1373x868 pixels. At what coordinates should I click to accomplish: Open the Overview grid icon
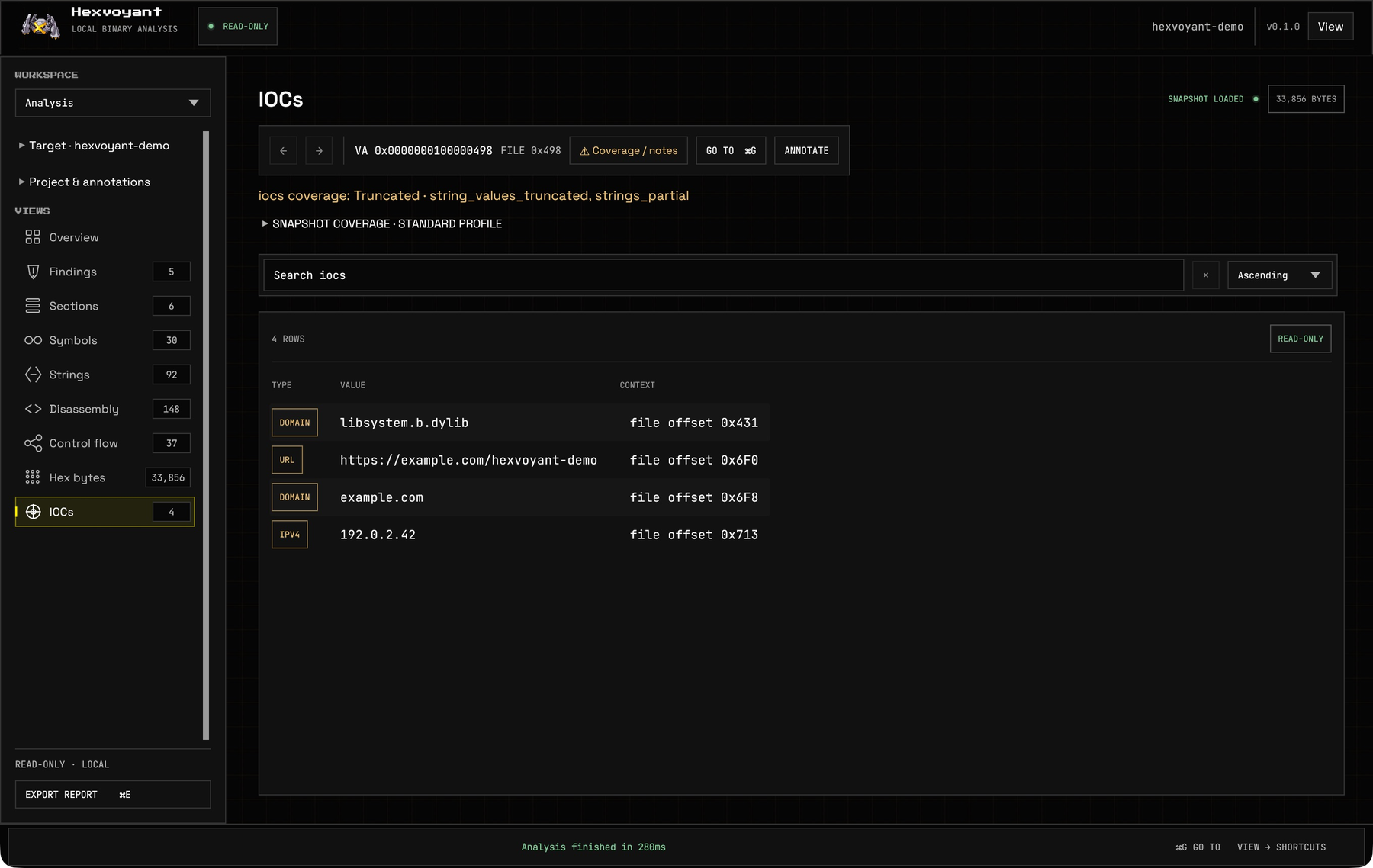(x=33, y=237)
